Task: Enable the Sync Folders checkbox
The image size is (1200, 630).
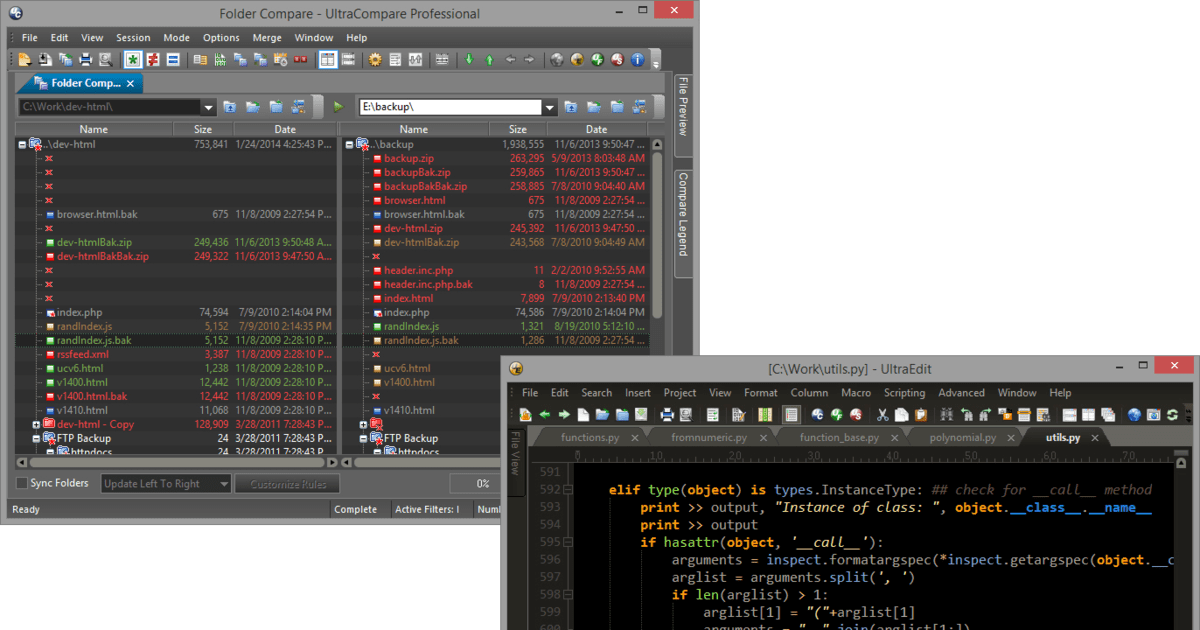Action: click(x=20, y=483)
